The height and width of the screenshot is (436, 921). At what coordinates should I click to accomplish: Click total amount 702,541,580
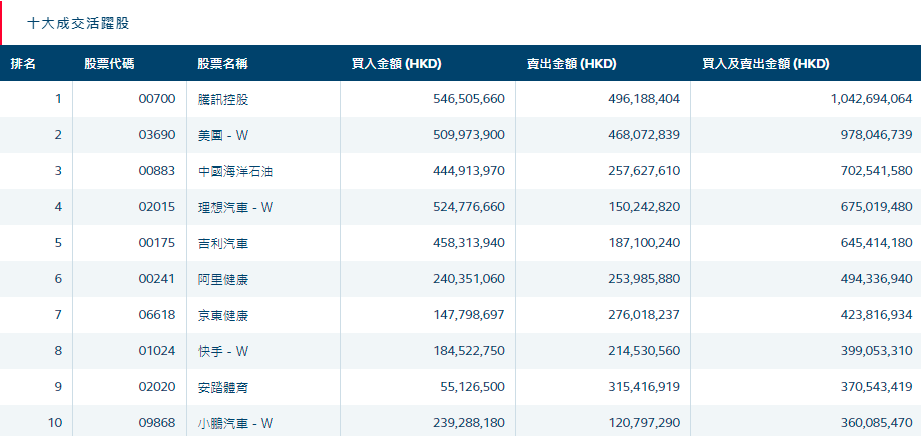877,172
